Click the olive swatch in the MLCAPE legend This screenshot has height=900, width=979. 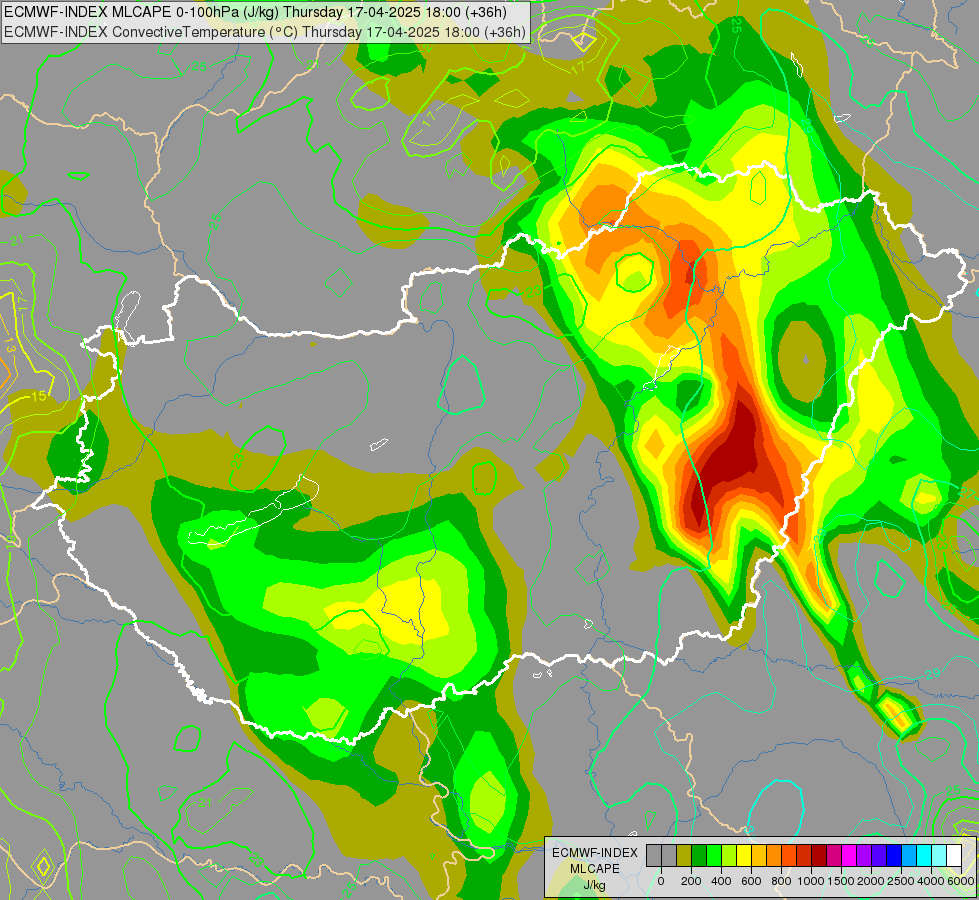[x=684, y=855]
